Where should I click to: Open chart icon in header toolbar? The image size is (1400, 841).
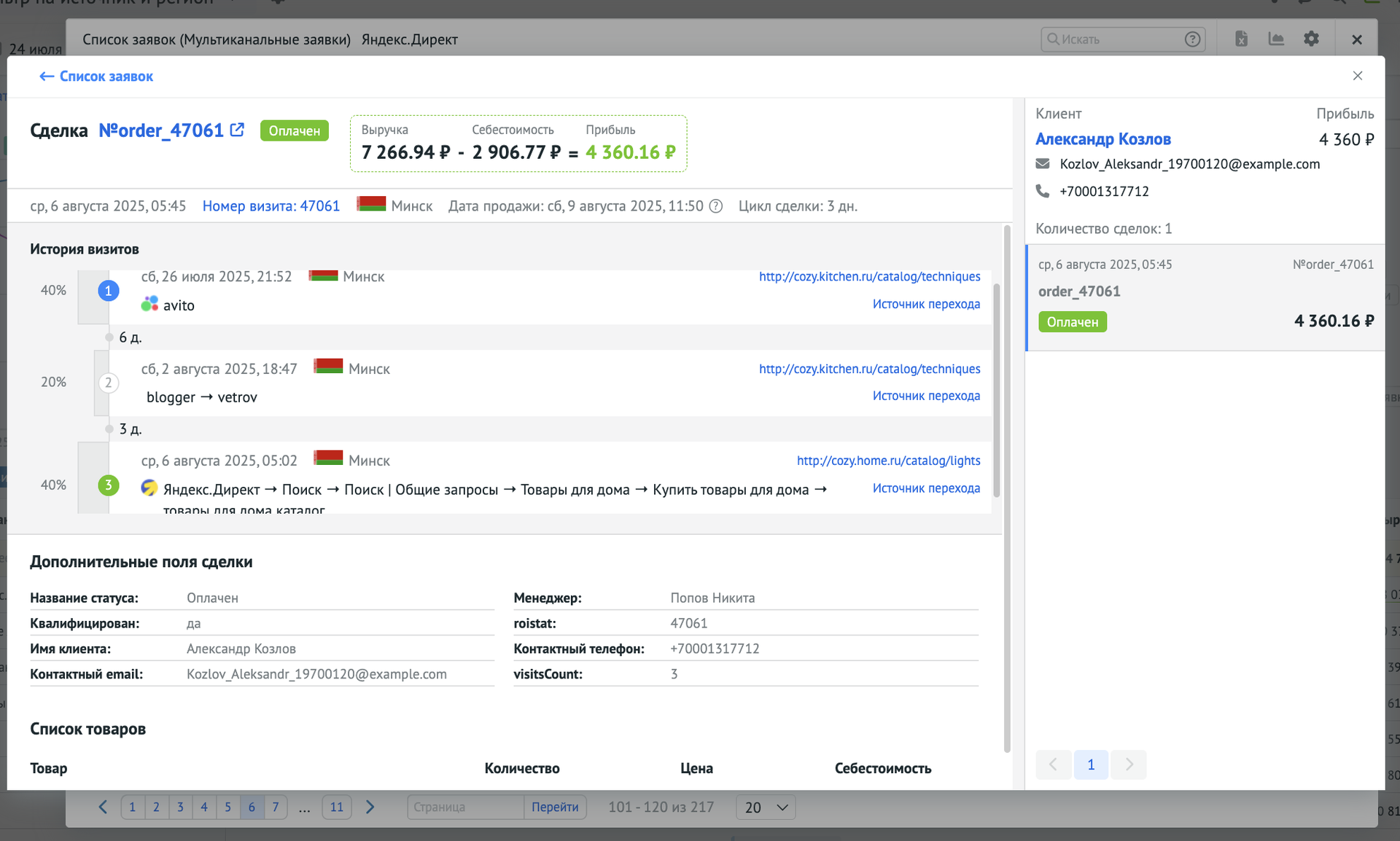coord(1276,39)
